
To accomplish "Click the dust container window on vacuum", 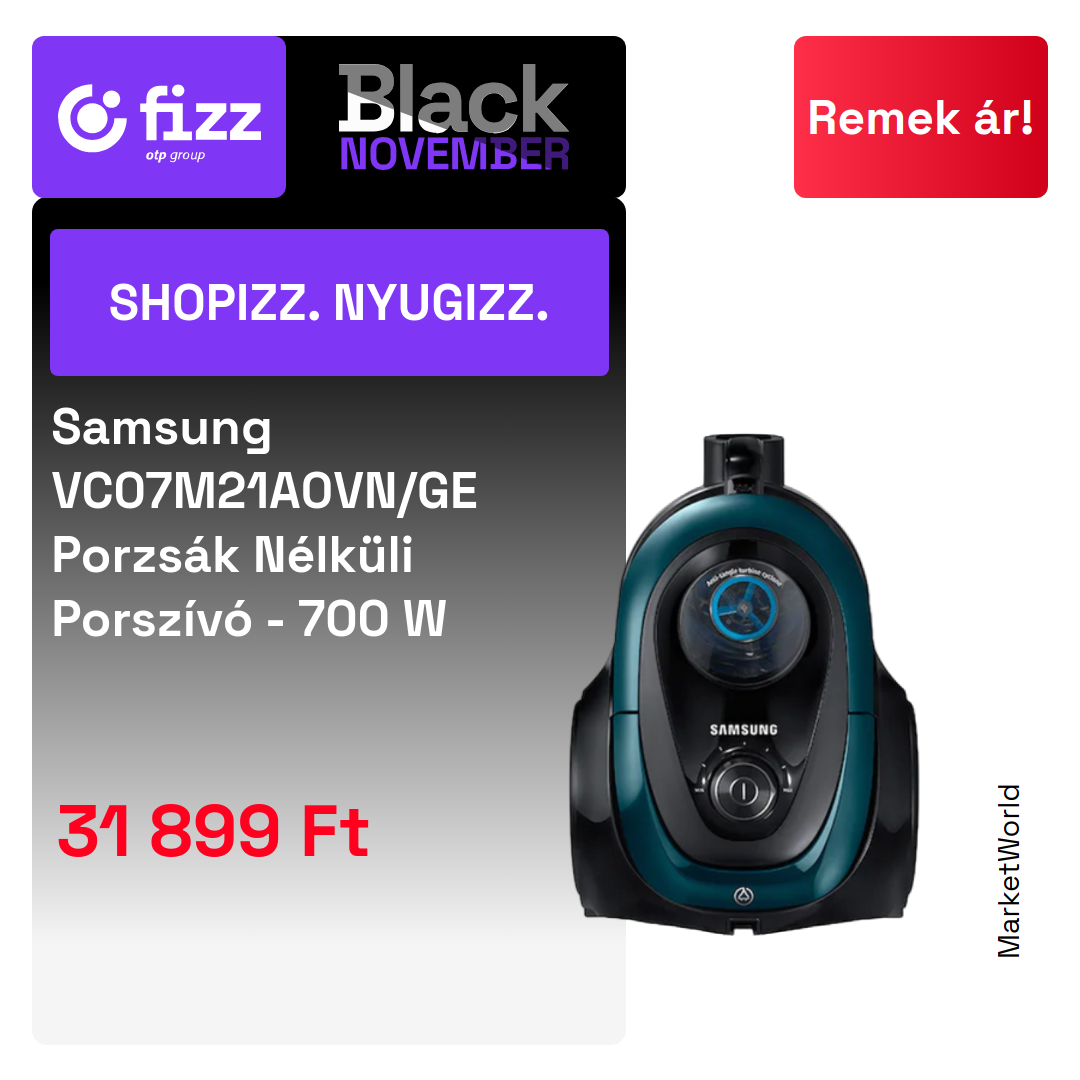I will point(744,620).
